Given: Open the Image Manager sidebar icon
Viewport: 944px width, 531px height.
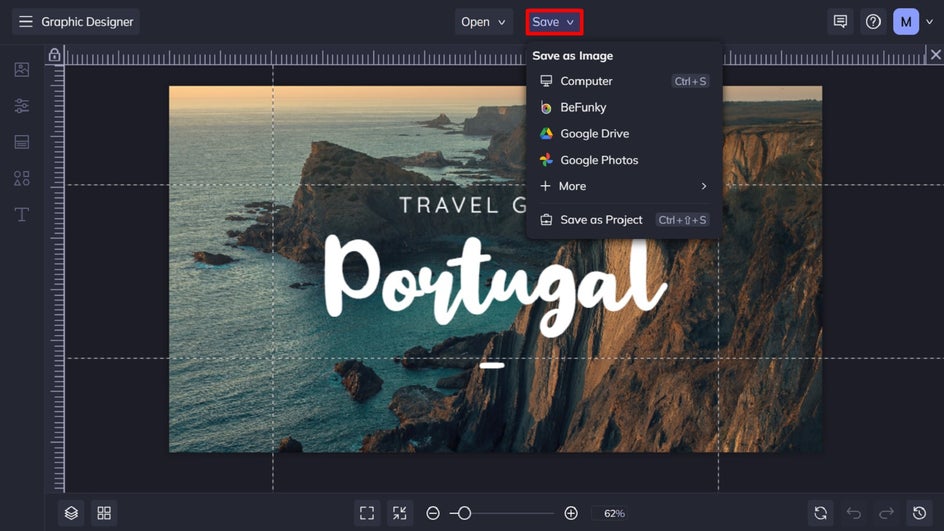Looking at the screenshot, I should [x=21, y=70].
